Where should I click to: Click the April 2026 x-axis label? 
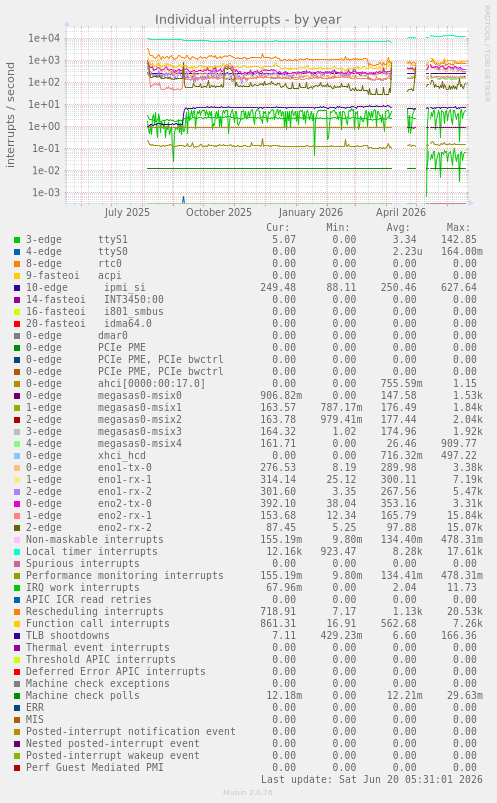pyautogui.click(x=401, y=212)
